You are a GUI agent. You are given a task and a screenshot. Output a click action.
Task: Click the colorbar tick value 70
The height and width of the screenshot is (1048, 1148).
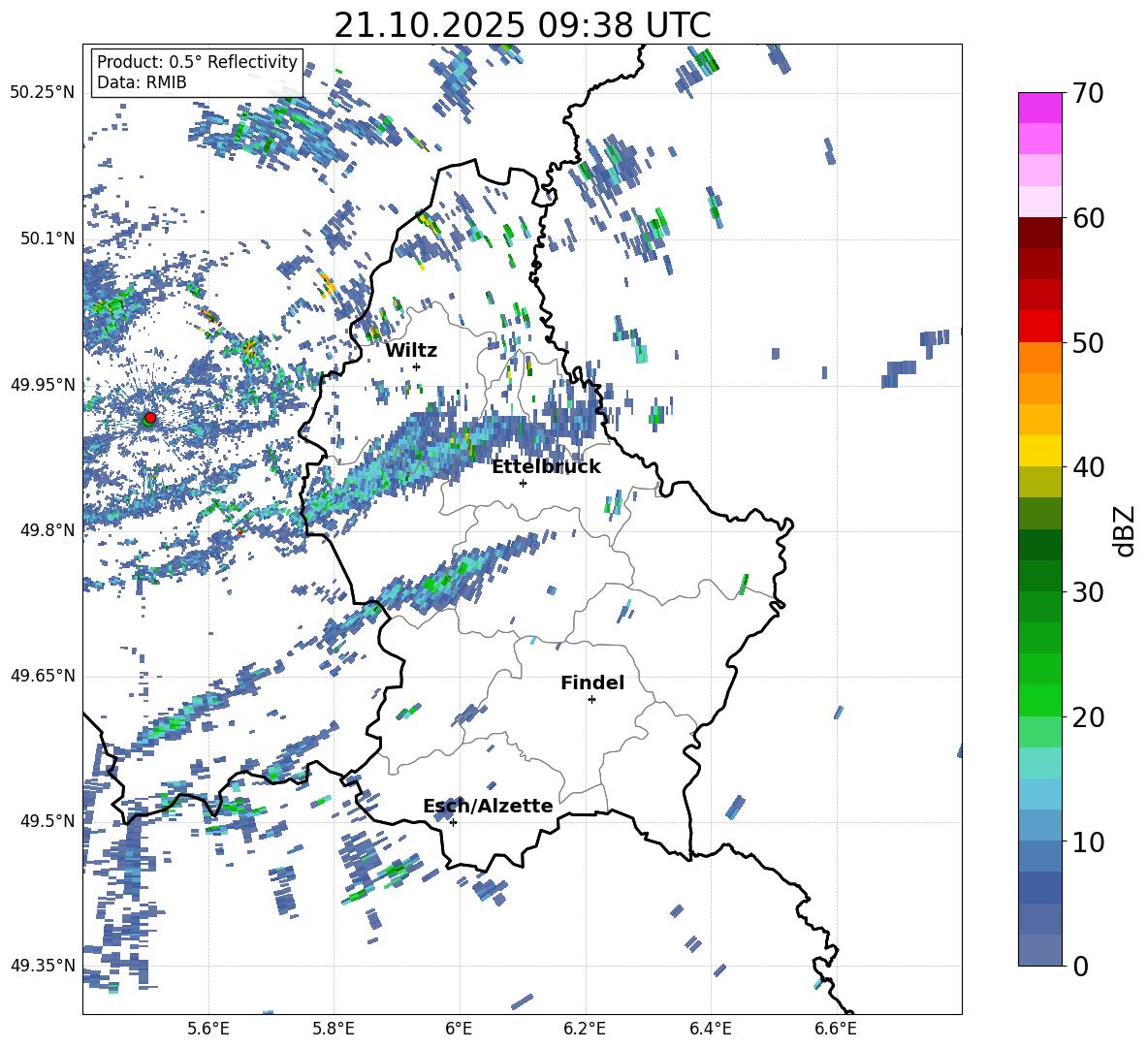(x=1088, y=94)
